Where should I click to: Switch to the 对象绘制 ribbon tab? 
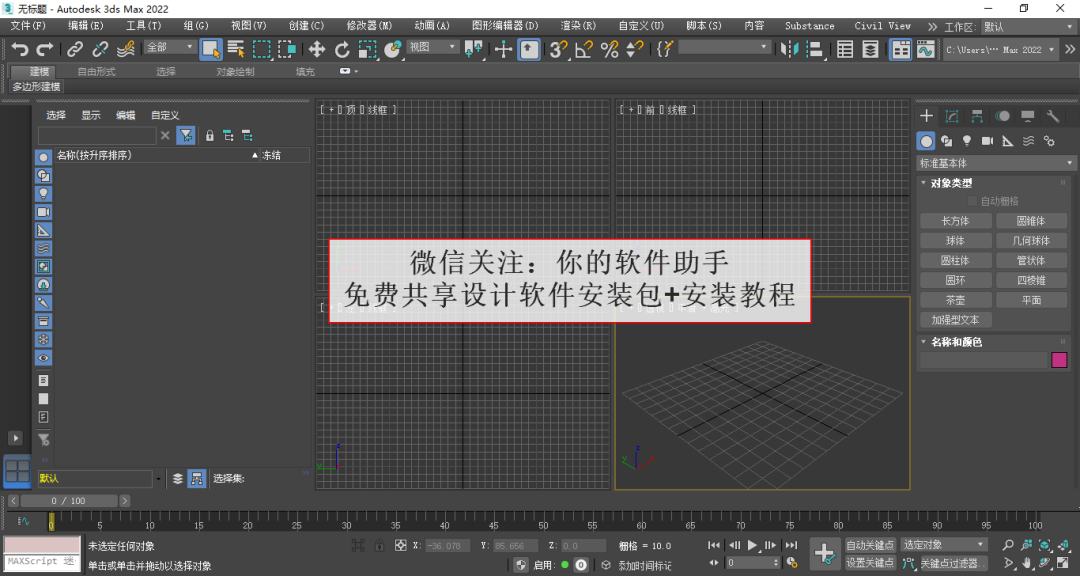tap(235, 72)
